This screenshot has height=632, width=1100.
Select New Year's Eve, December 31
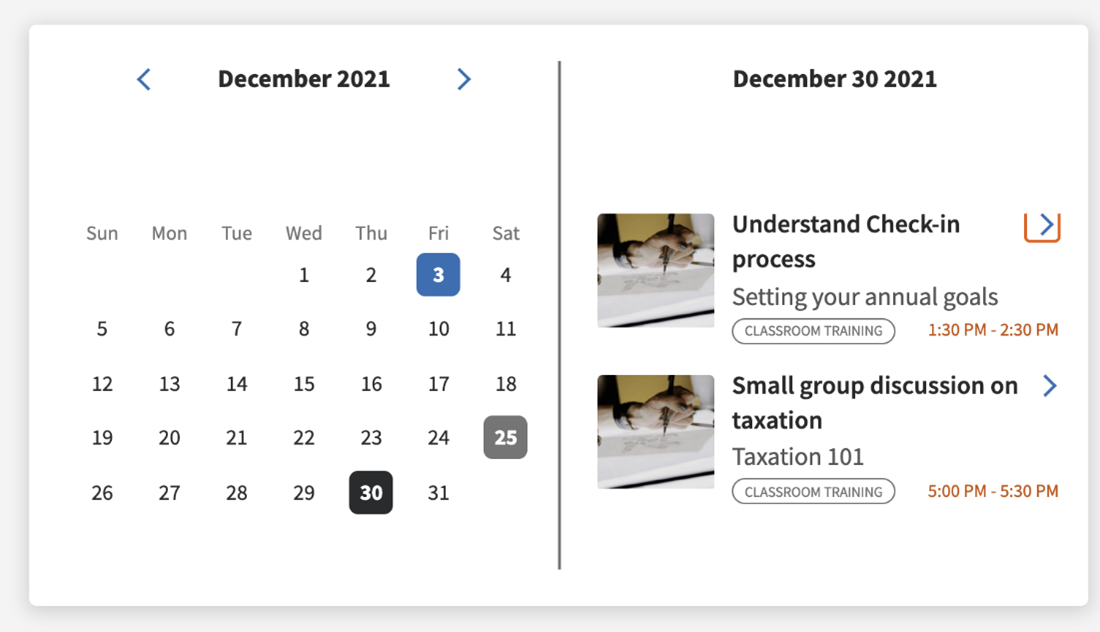(x=438, y=492)
